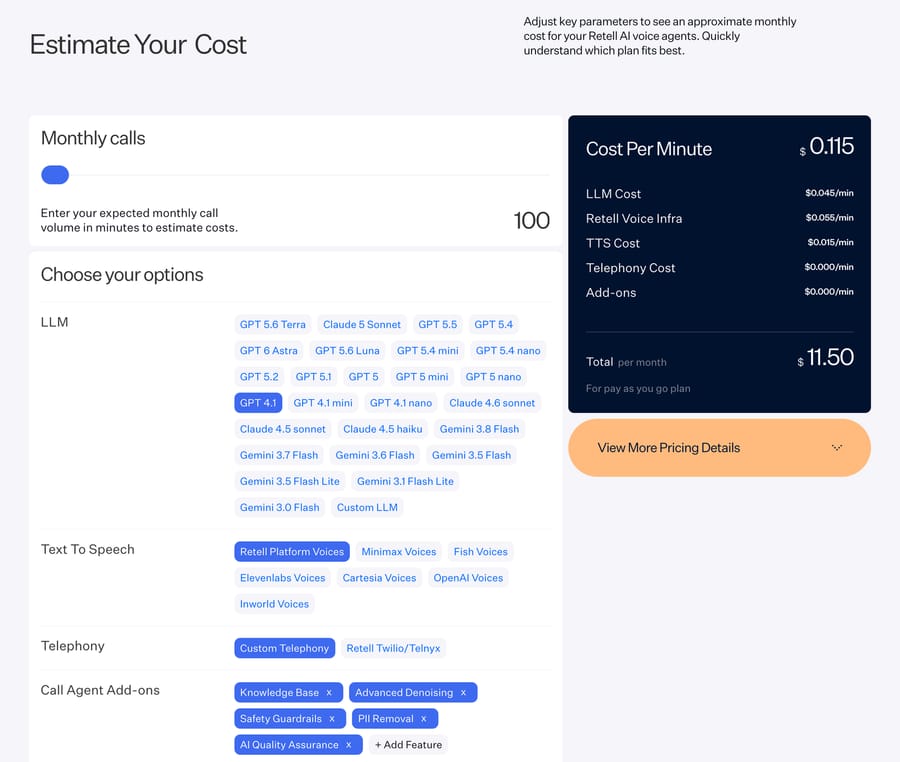Remove AI Quality Assurance add-on via its x

coord(348,745)
